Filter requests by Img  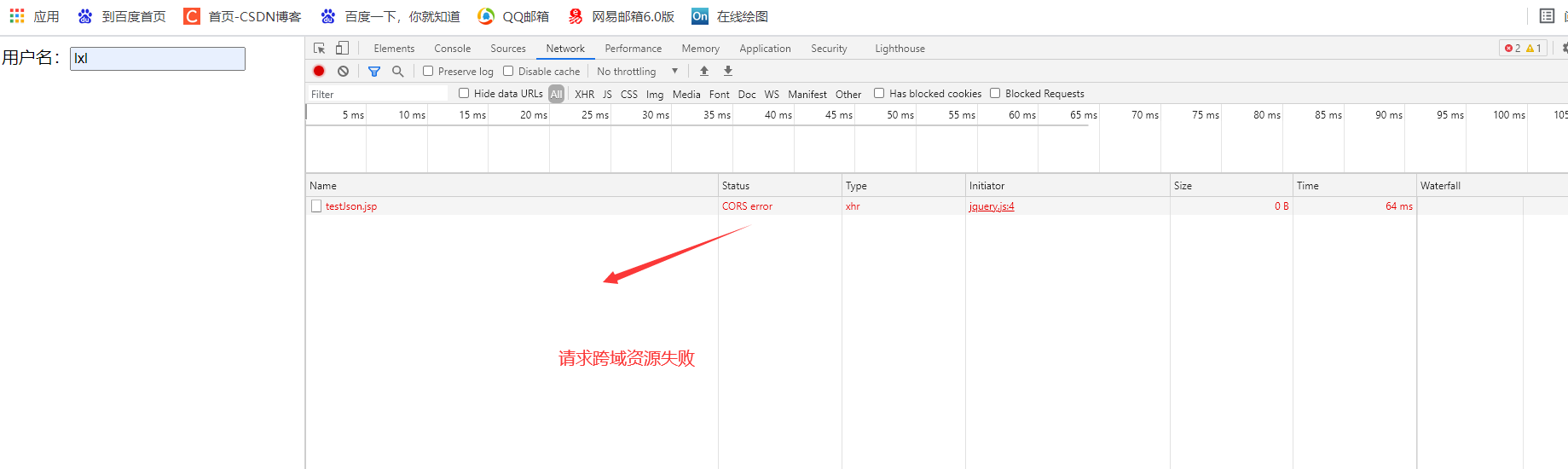tap(655, 95)
